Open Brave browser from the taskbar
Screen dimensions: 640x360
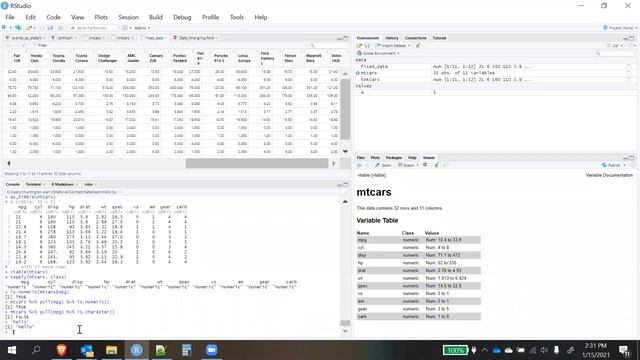(62, 350)
